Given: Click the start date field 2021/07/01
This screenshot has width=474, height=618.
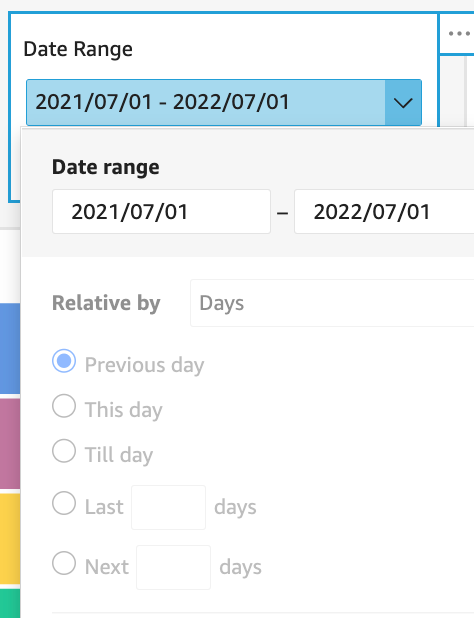Looking at the screenshot, I should 162,212.
